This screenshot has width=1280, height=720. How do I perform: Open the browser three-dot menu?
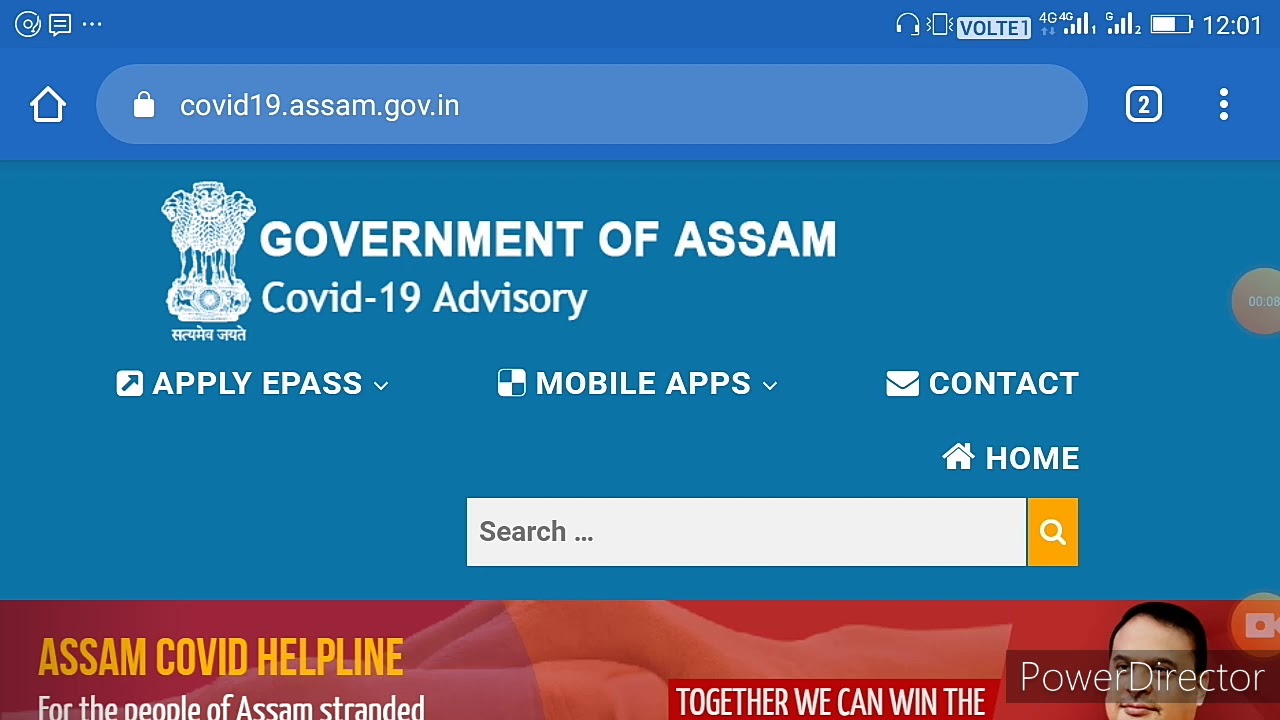[1224, 105]
